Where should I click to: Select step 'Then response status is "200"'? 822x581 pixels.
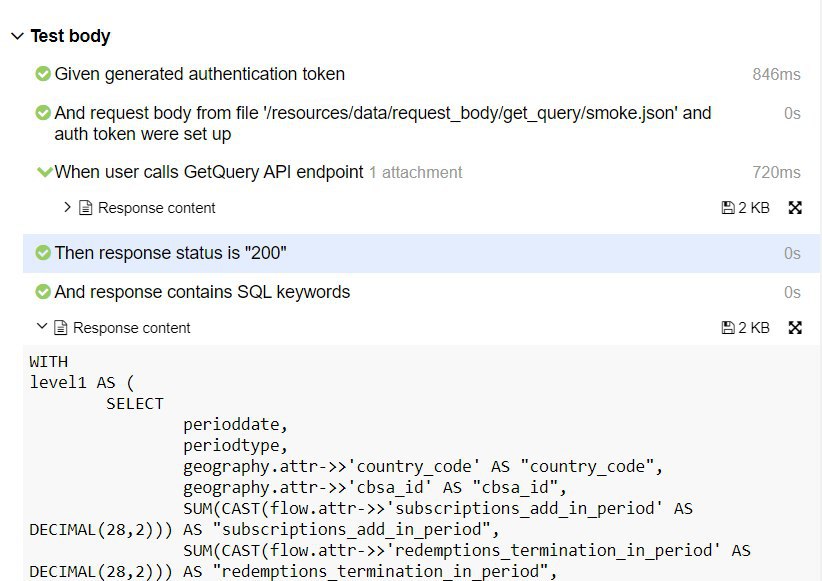coord(170,253)
